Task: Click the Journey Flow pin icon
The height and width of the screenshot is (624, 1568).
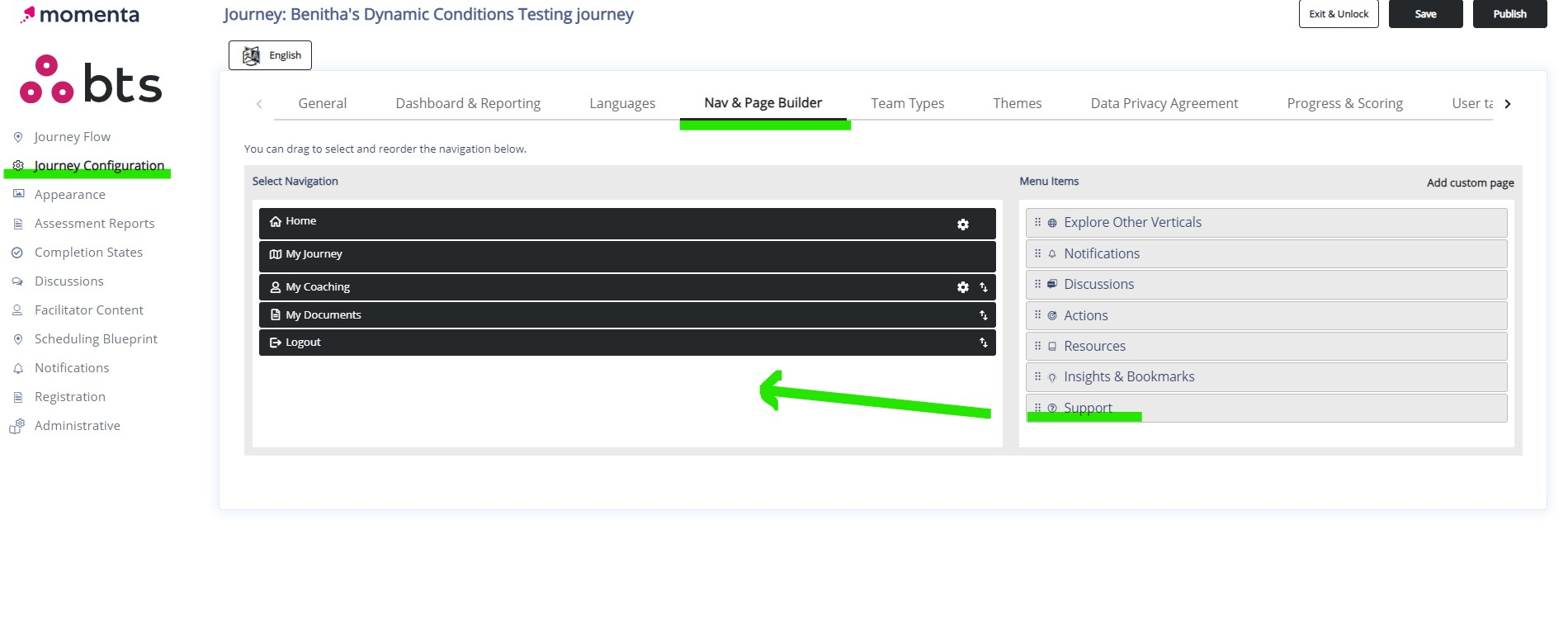Action: [x=18, y=137]
